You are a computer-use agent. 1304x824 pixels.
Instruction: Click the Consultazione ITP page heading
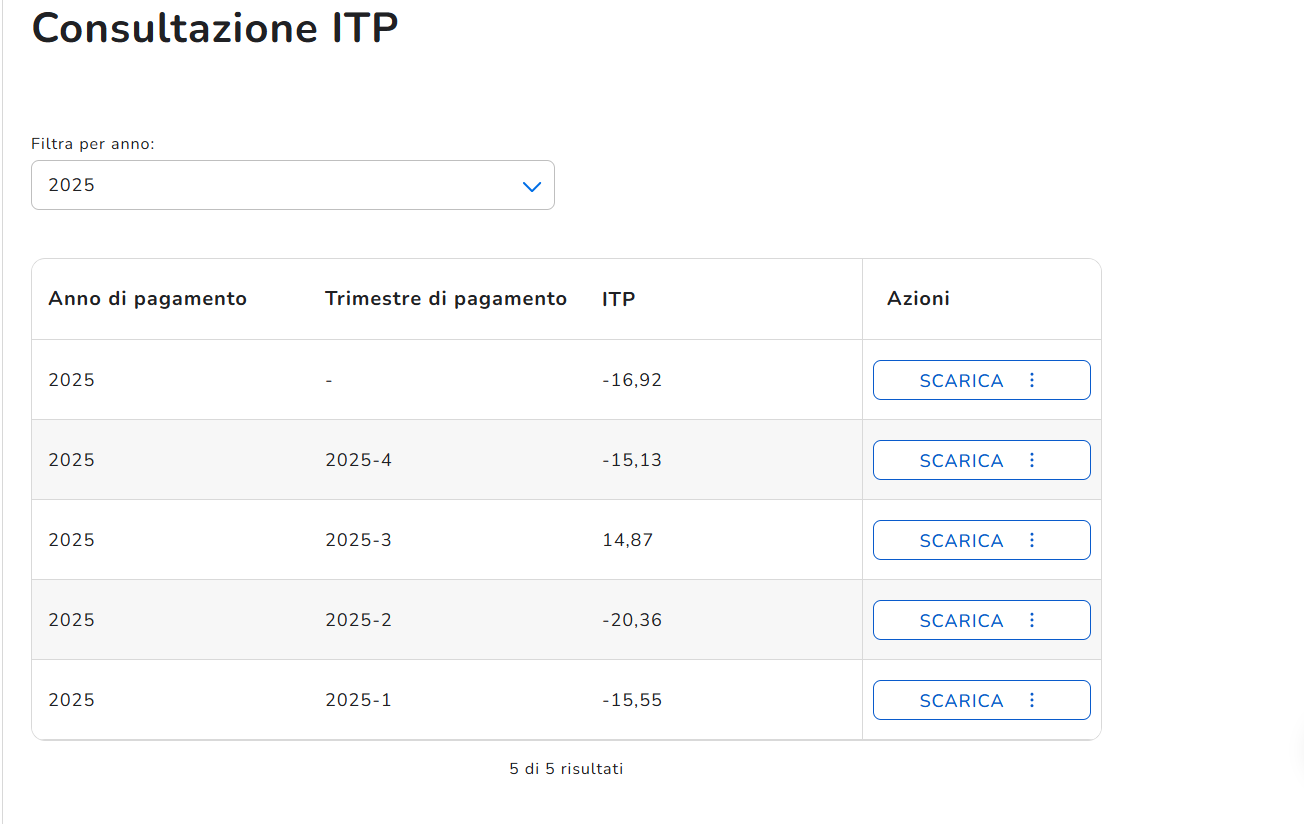click(x=215, y=28)
